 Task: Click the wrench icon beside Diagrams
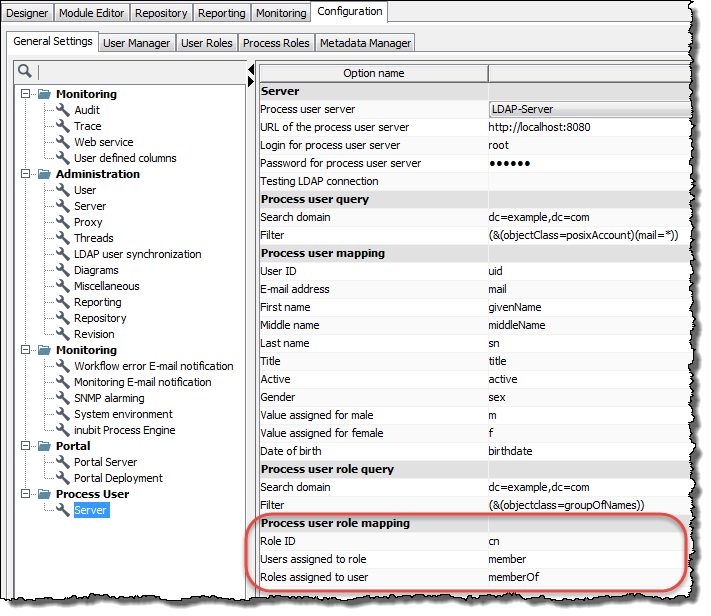coord(63,270)
